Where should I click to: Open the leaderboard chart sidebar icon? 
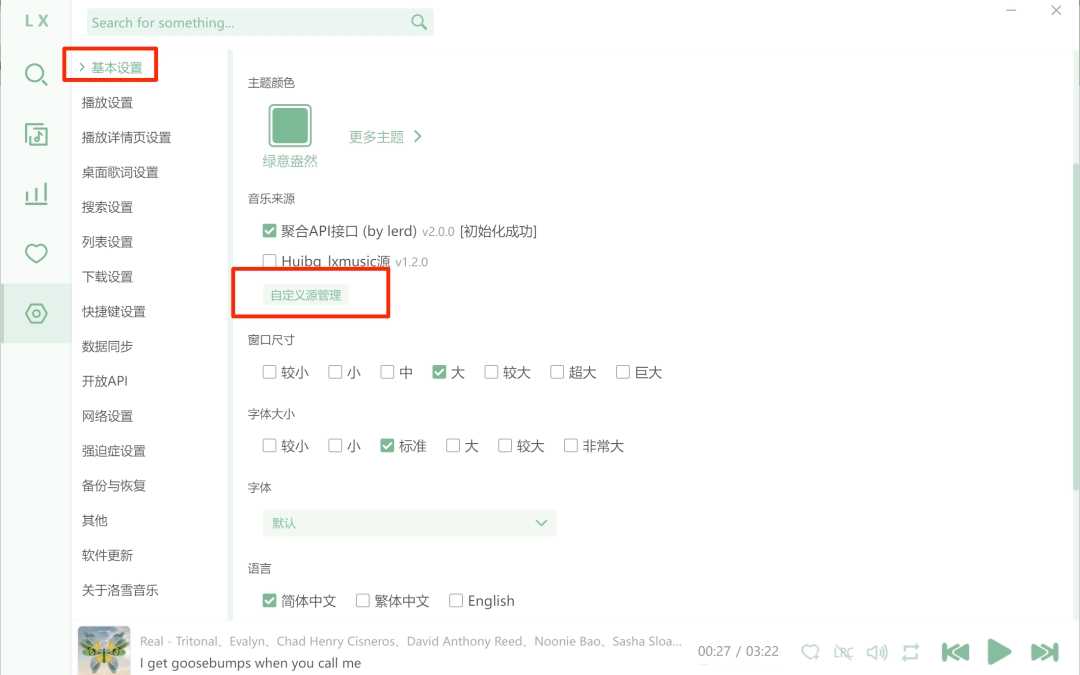36,194
